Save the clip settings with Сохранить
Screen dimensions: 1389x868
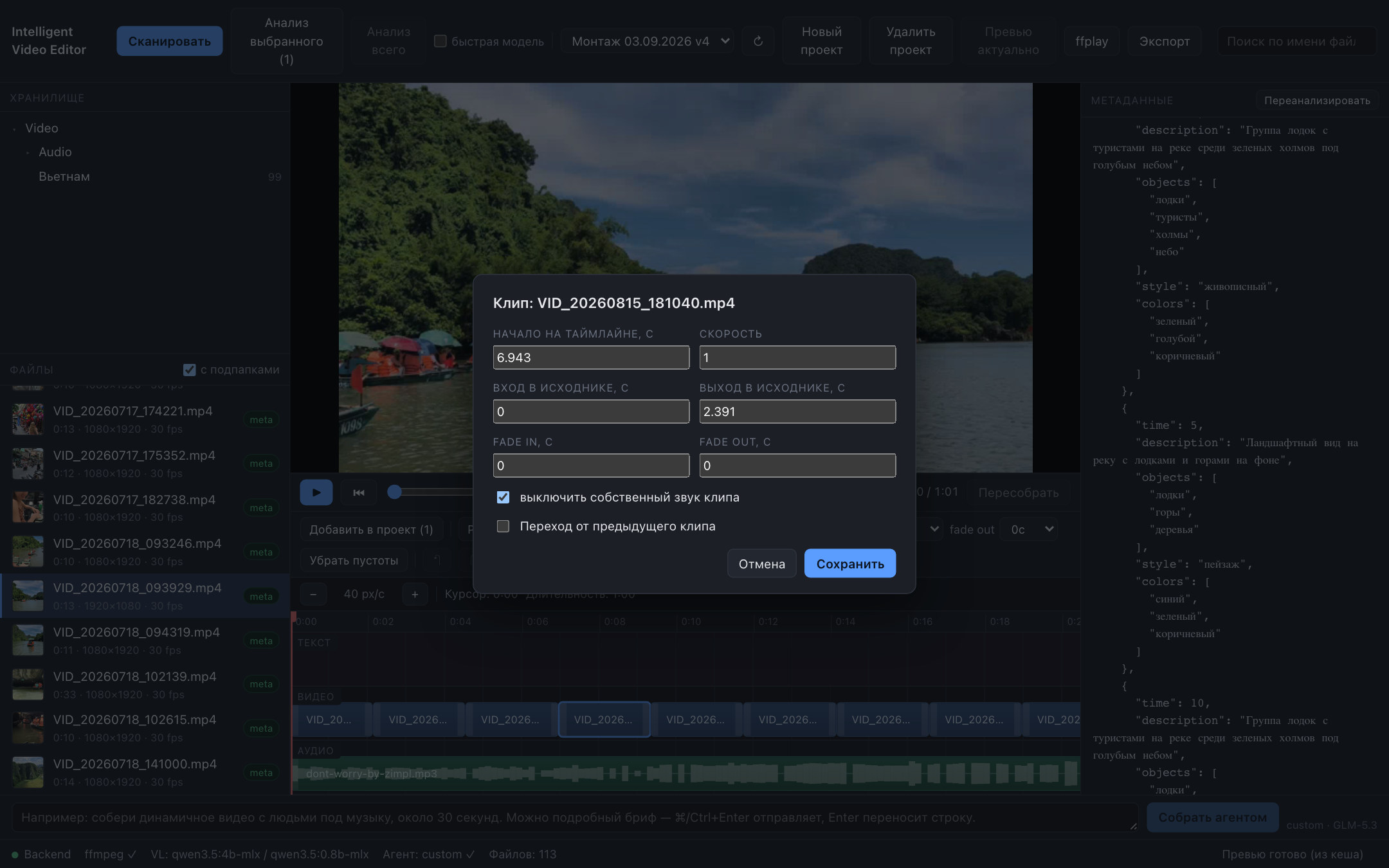click(x=850, y=563)
